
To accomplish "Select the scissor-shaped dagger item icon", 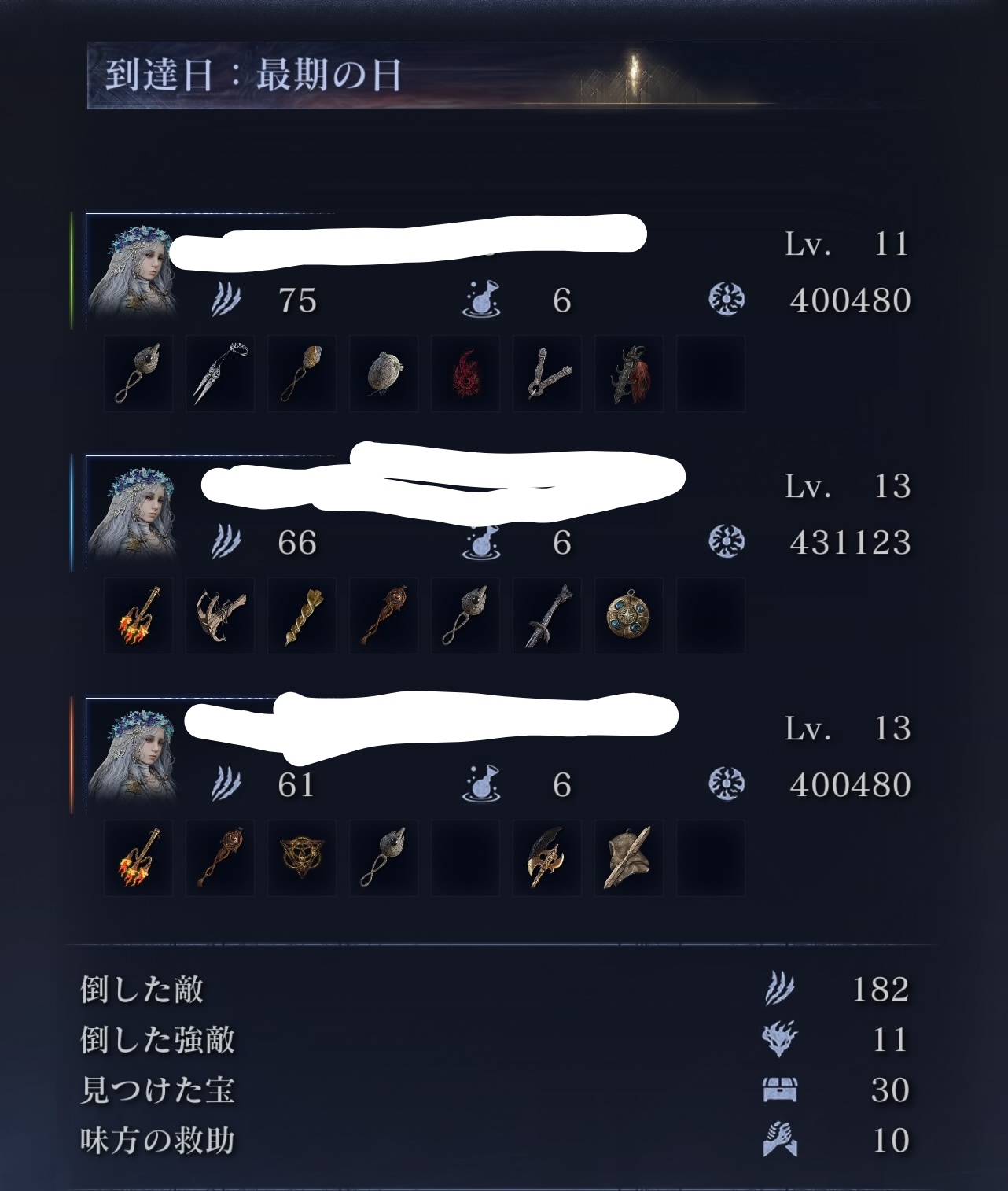I will point(220,374).
